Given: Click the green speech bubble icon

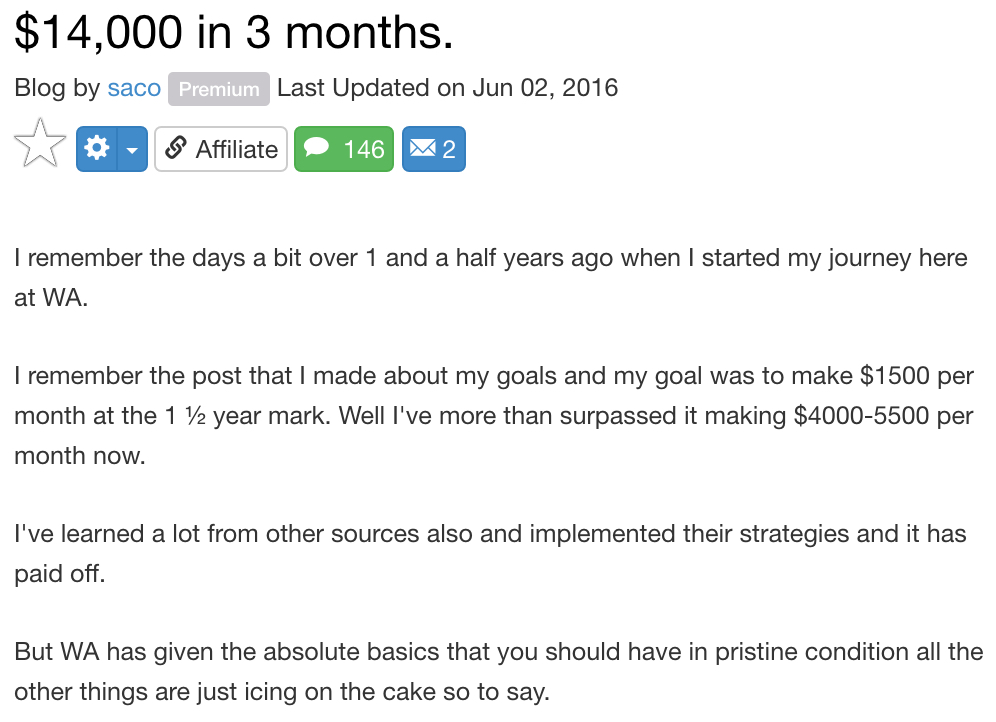Looking at the screenshot, I should point(316,148).
